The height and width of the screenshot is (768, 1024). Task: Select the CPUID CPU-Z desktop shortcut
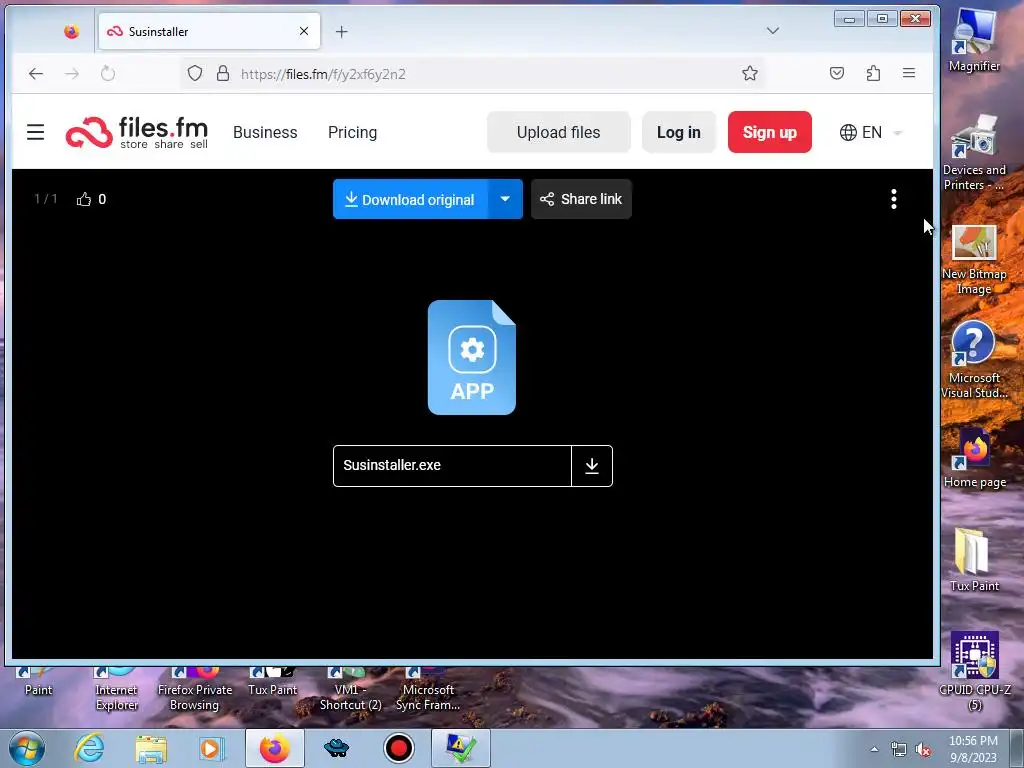tap(974, 671)
